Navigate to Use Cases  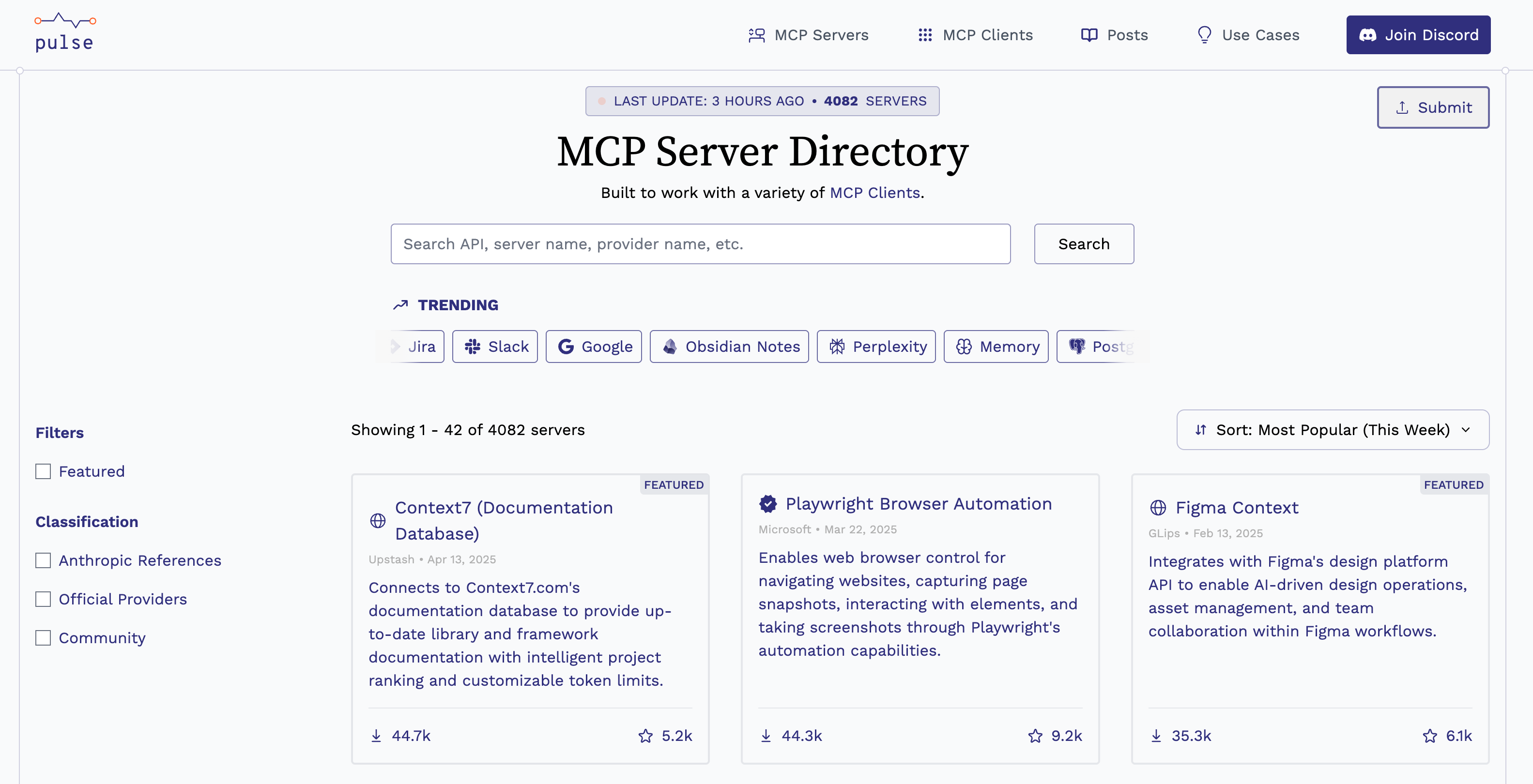1248,35
